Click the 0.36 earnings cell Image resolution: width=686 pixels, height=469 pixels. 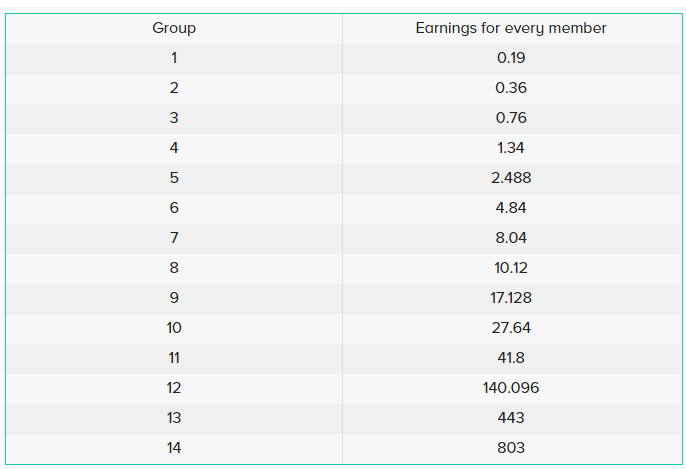coord(510,88)
